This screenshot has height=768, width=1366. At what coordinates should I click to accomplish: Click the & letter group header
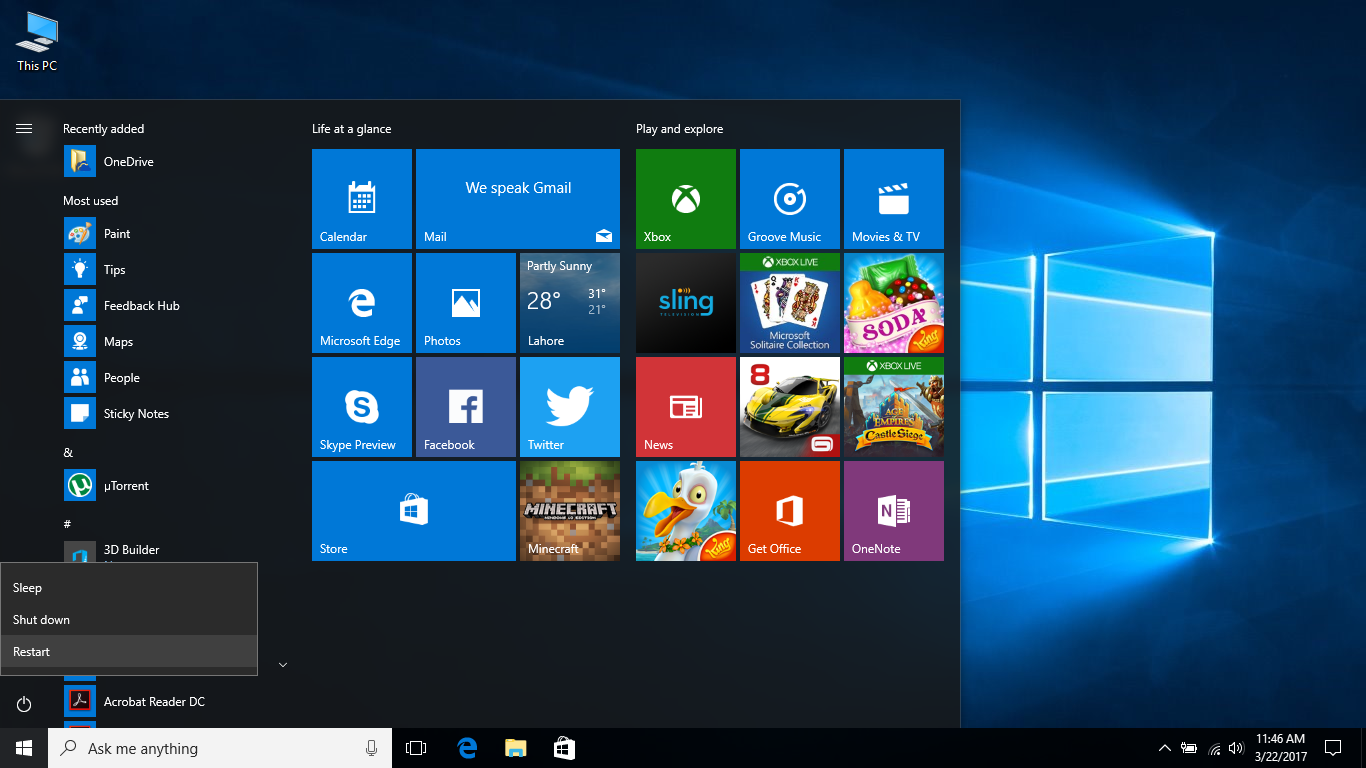pyautogui.click(x=68, y=453)
